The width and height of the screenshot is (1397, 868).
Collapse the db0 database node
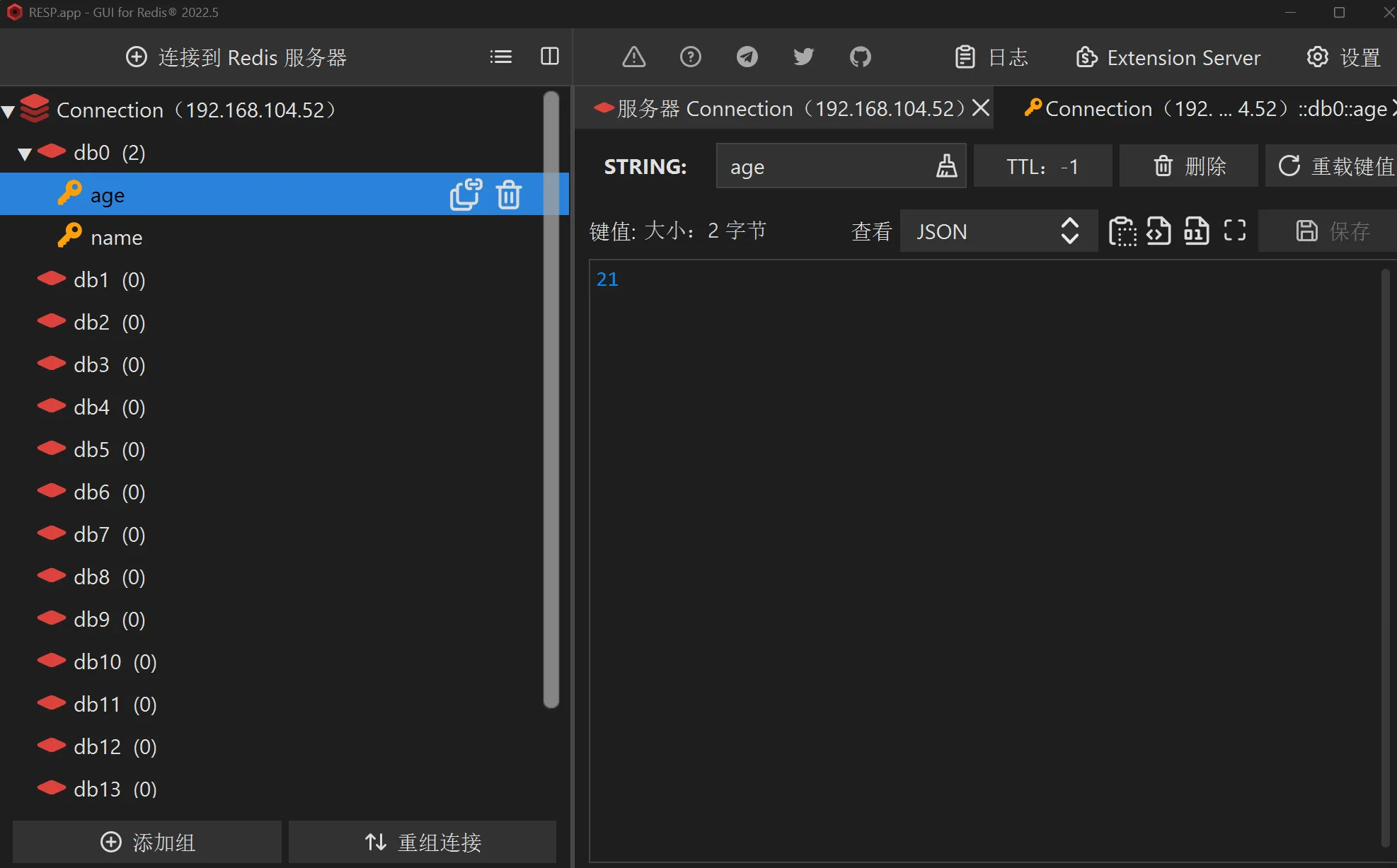point(25,154)
